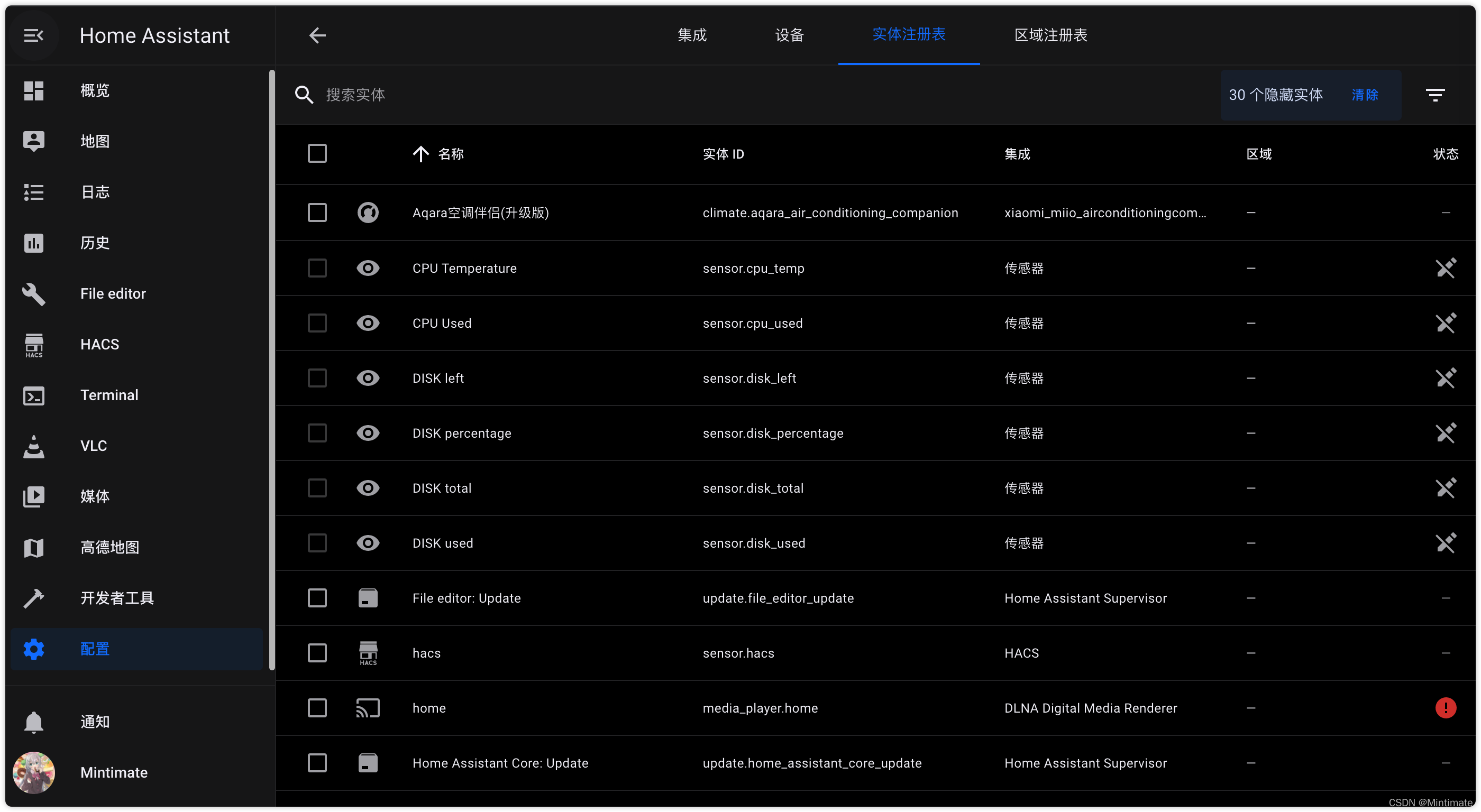
Task: Open developer tools hammer icon
Action: [x=34, y=598]
